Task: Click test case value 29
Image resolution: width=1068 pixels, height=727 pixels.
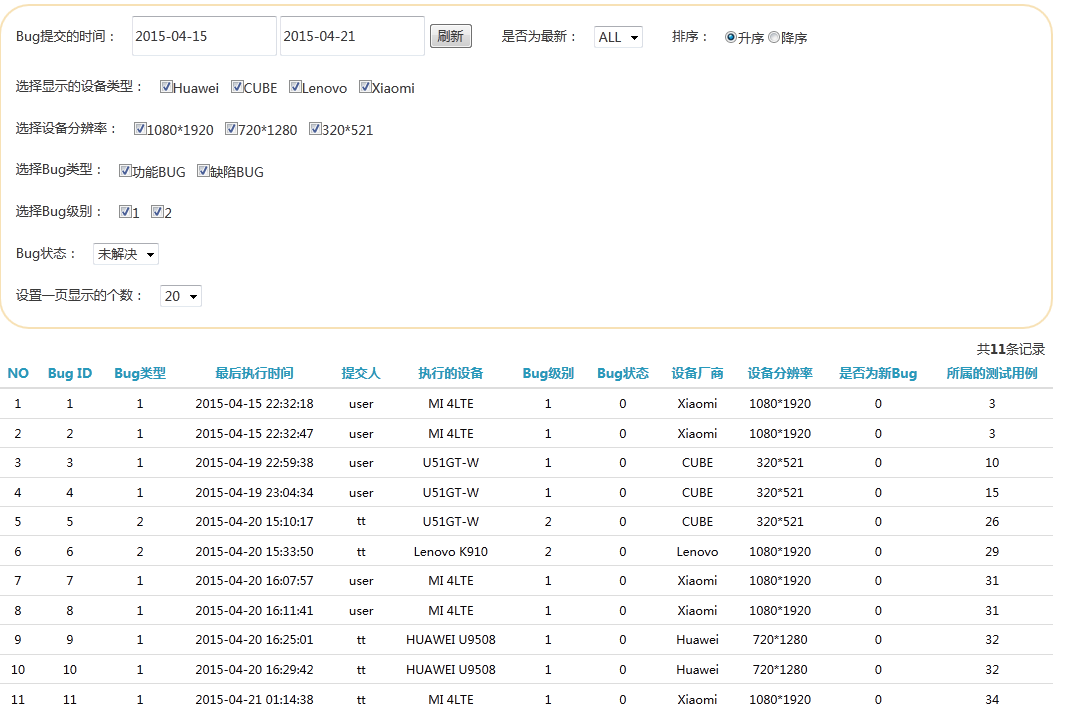Action: (x=992, y=552)
